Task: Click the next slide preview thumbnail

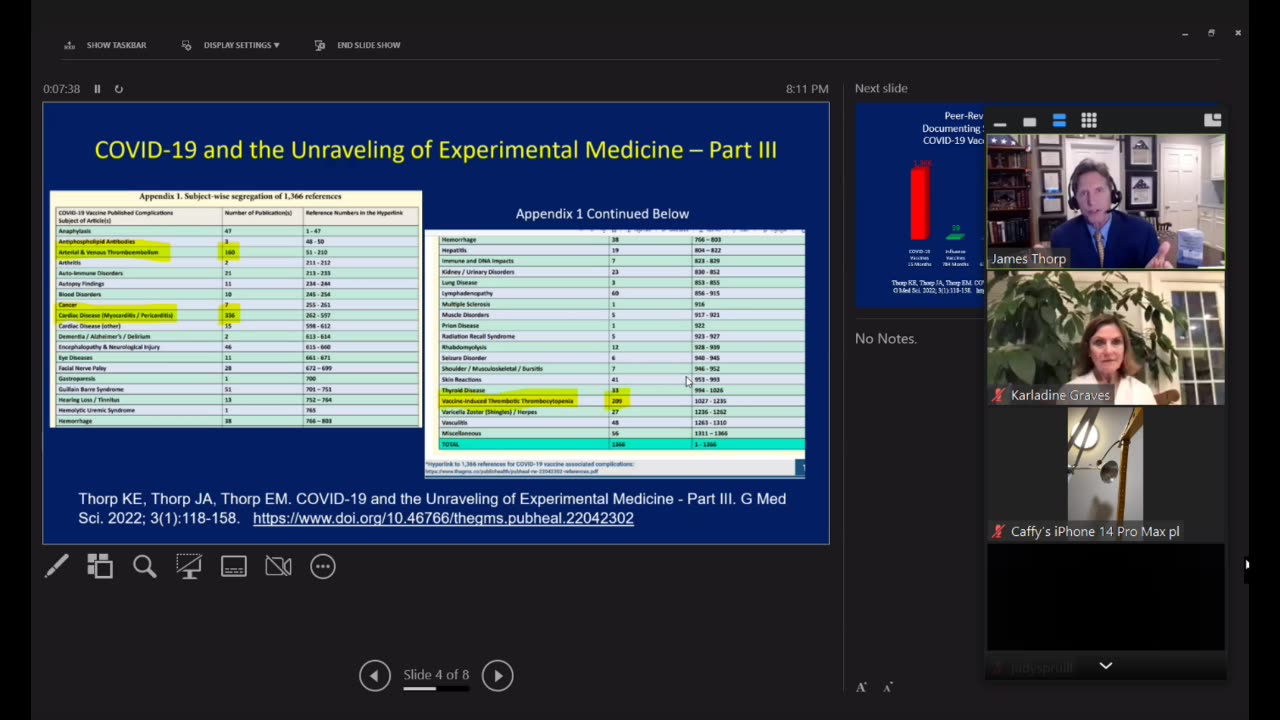Action: coord(919,205)
